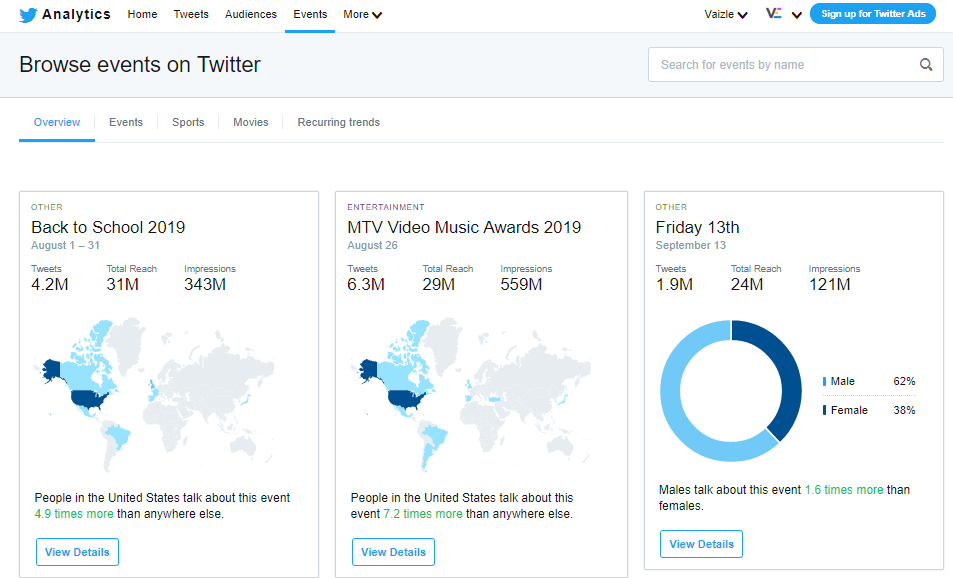Click the 62% Male percentage
This screenshot has height=578, width=953.
904,381
